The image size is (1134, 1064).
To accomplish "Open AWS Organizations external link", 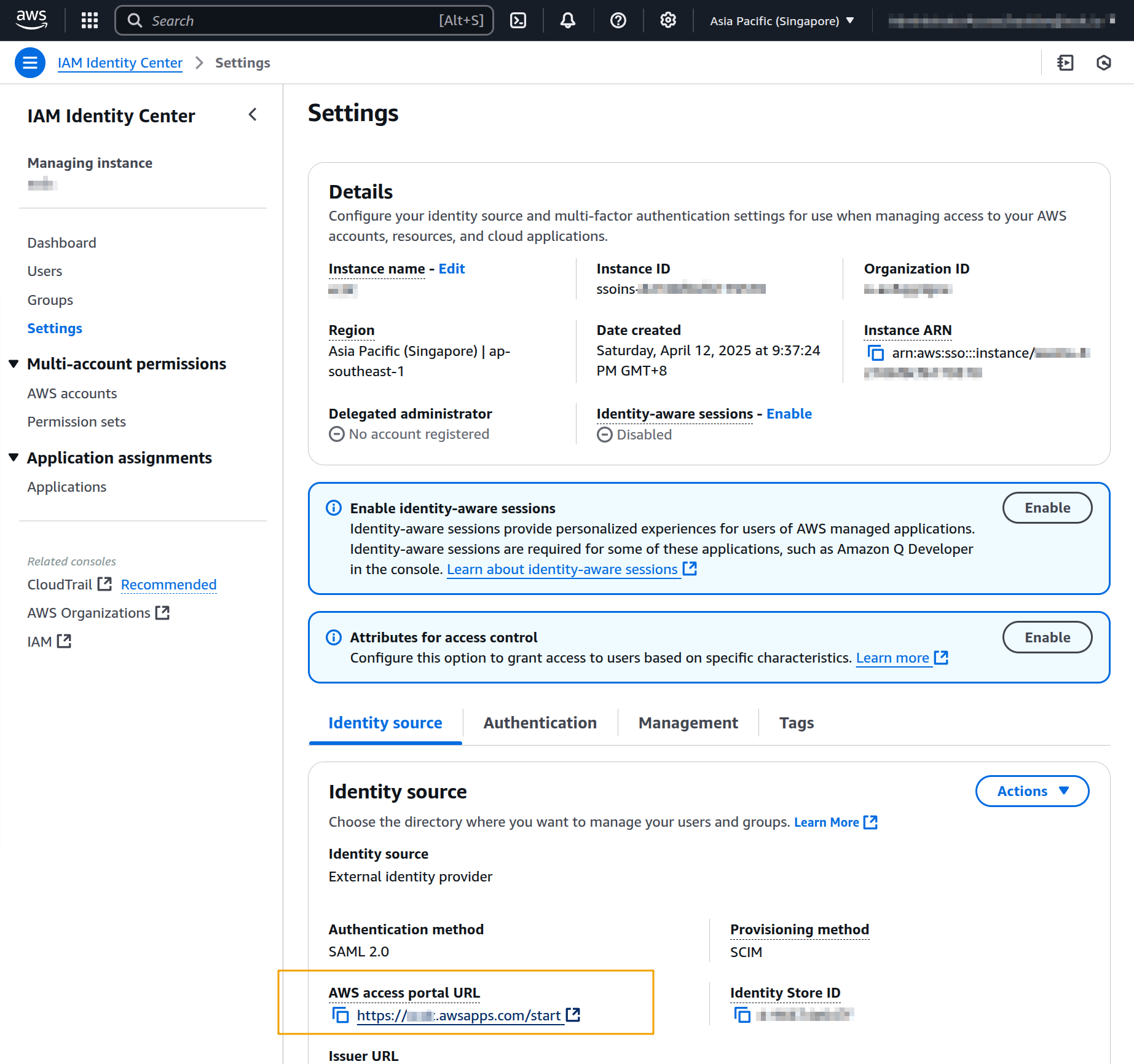I will tap(98, 613).
